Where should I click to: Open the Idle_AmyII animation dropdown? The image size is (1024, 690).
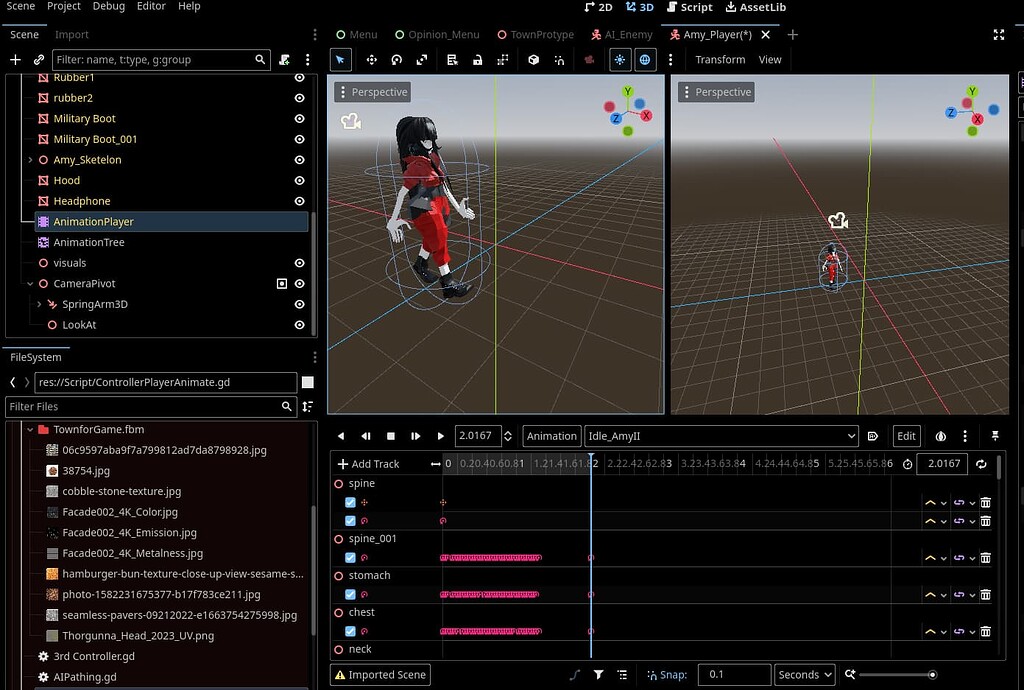[x=721, y=436]
